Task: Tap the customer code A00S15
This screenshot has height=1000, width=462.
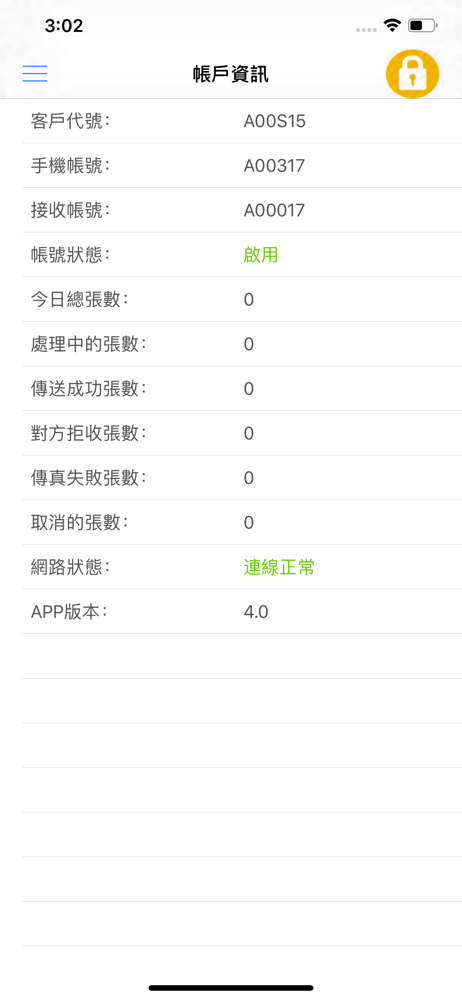Action: [274, 121]
